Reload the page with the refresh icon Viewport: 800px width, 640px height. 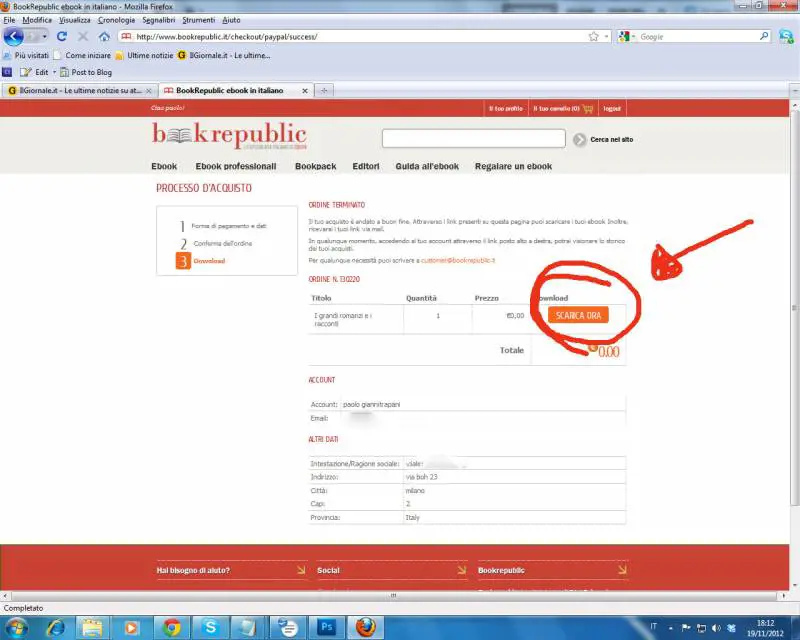click(62, 37)
